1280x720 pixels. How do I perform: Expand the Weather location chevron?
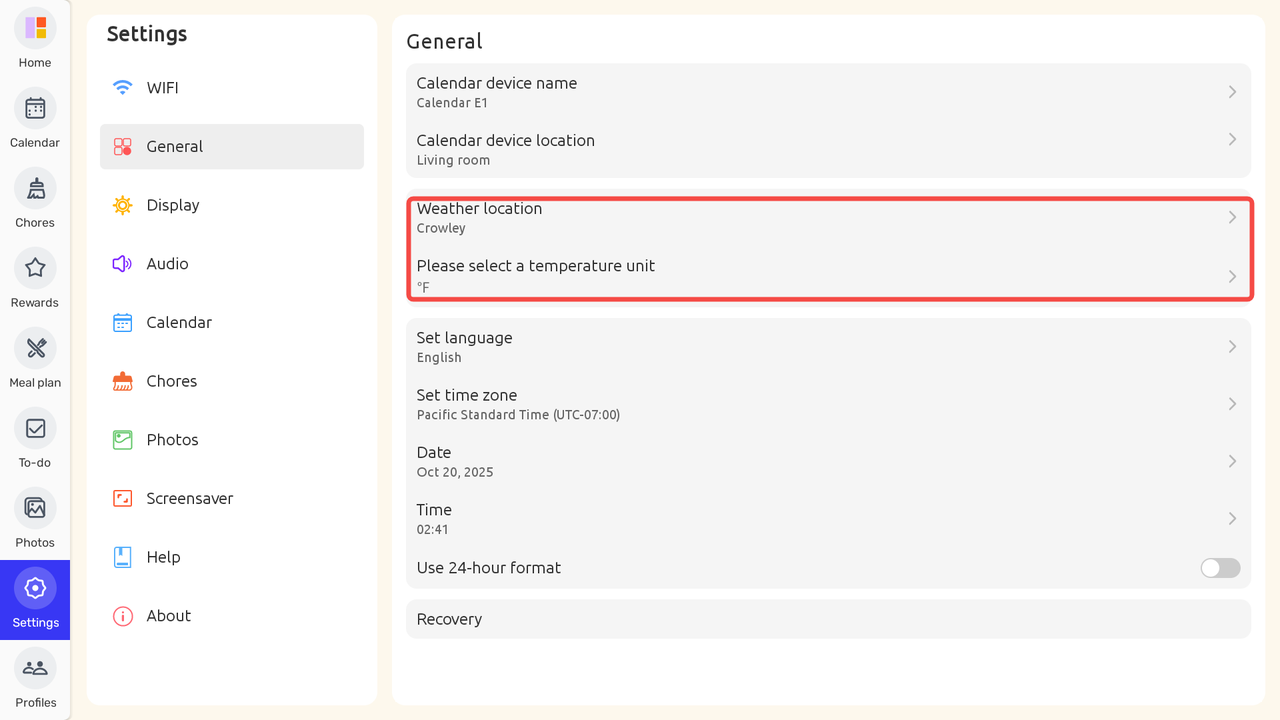(1232, 217)
